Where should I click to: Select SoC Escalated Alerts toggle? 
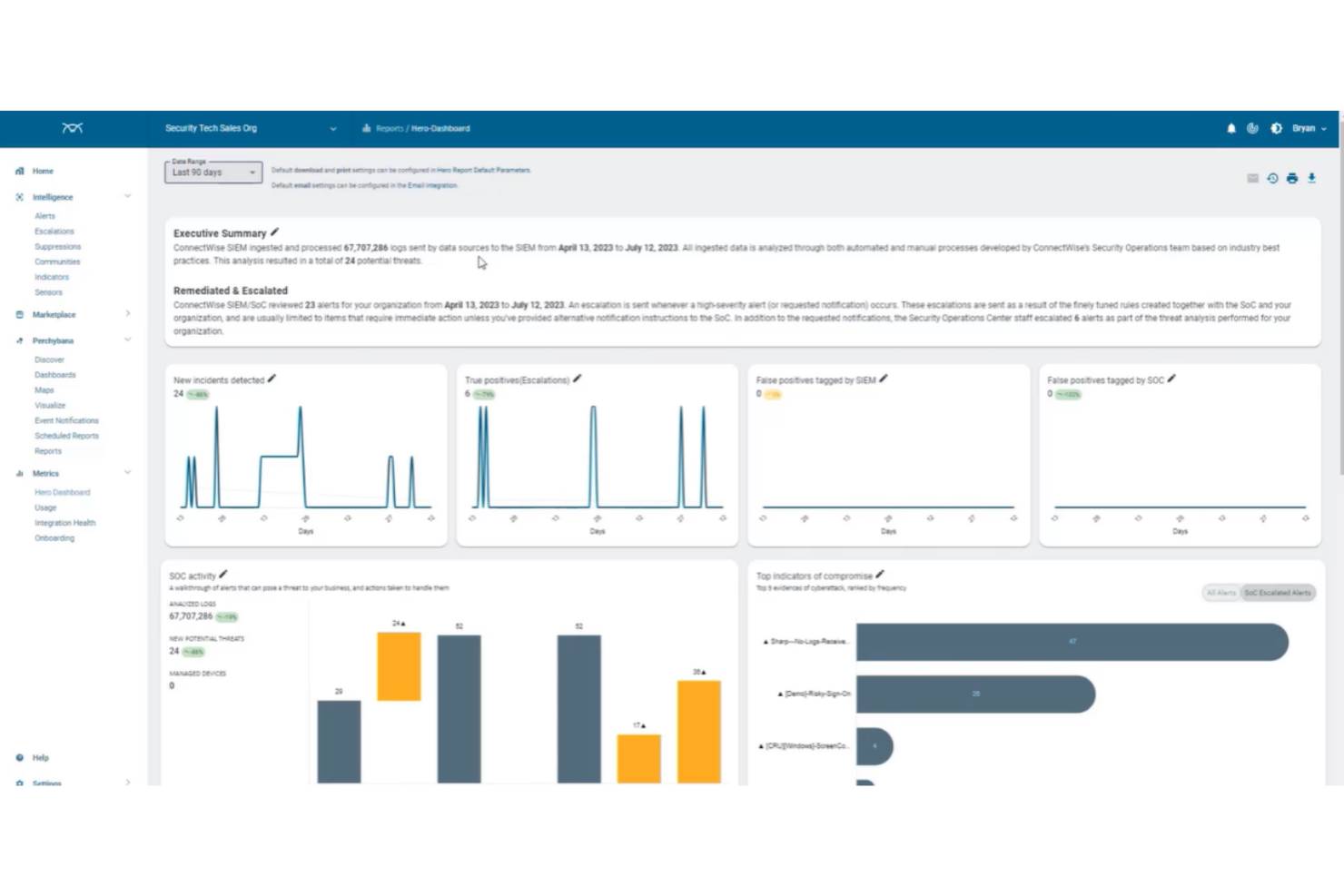[x=1278, y=593]
